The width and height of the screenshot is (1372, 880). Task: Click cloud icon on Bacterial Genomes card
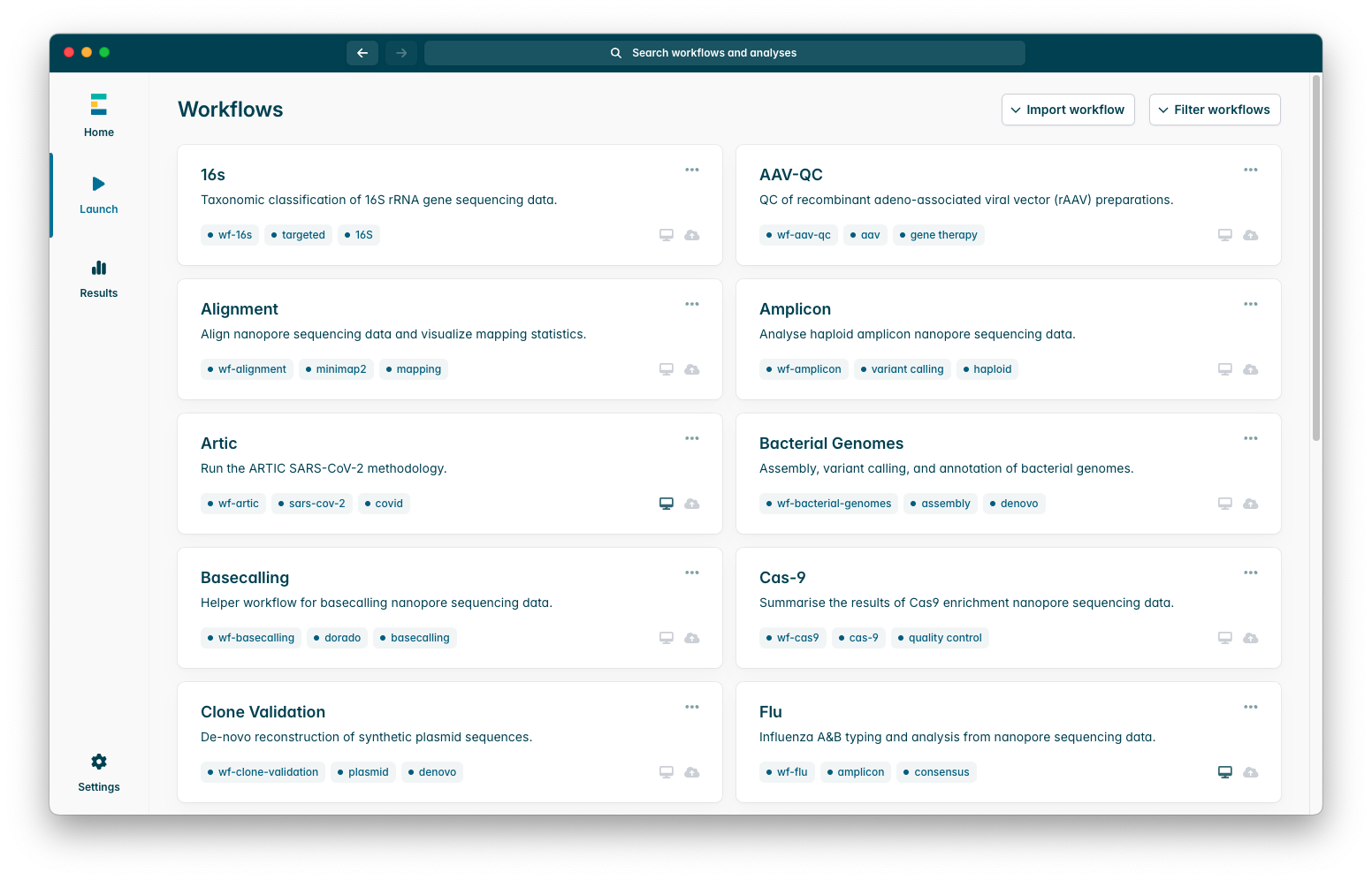tap(1251, 504)
